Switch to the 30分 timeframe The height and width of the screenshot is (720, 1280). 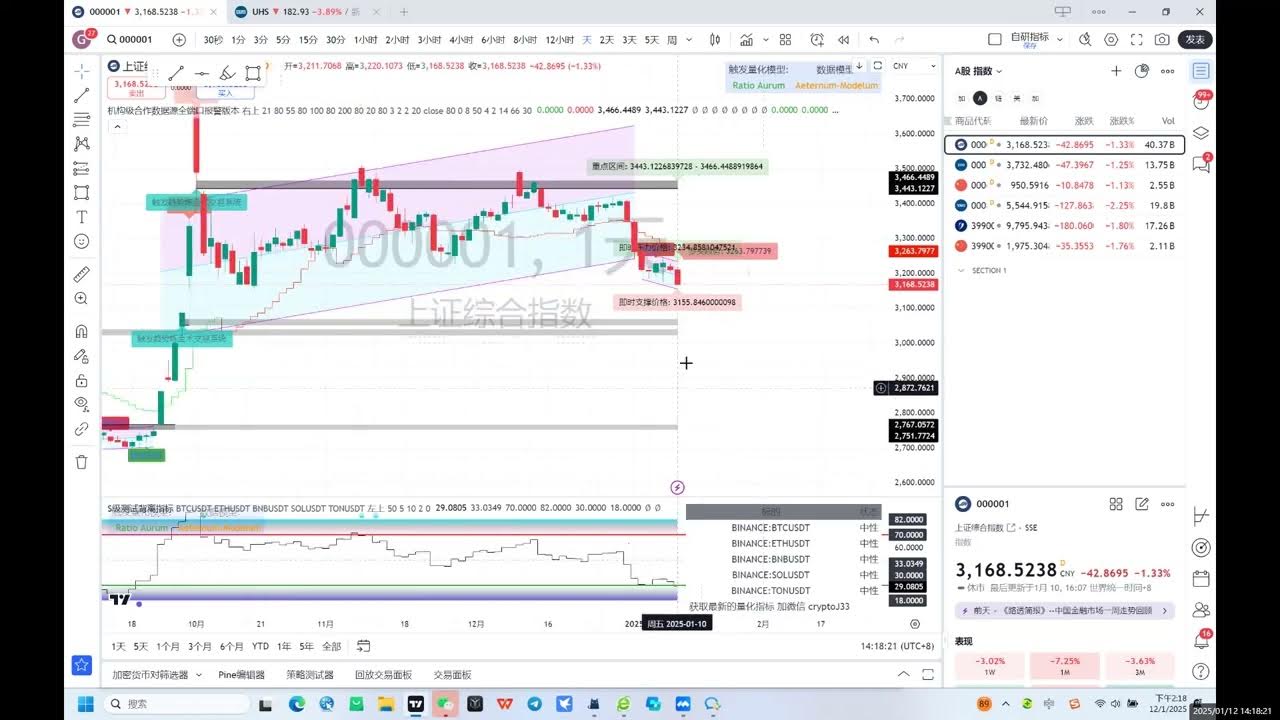(x=335, y=40)
